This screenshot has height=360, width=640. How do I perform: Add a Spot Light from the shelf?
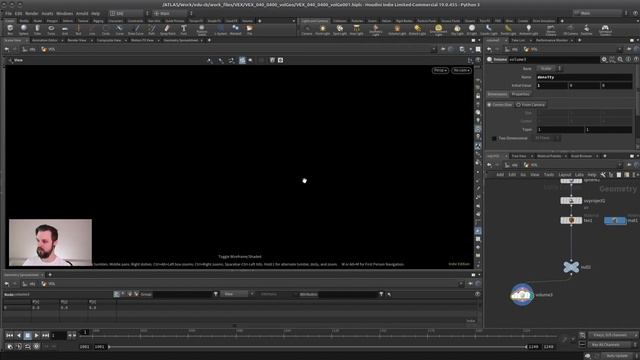pos(340,29)
